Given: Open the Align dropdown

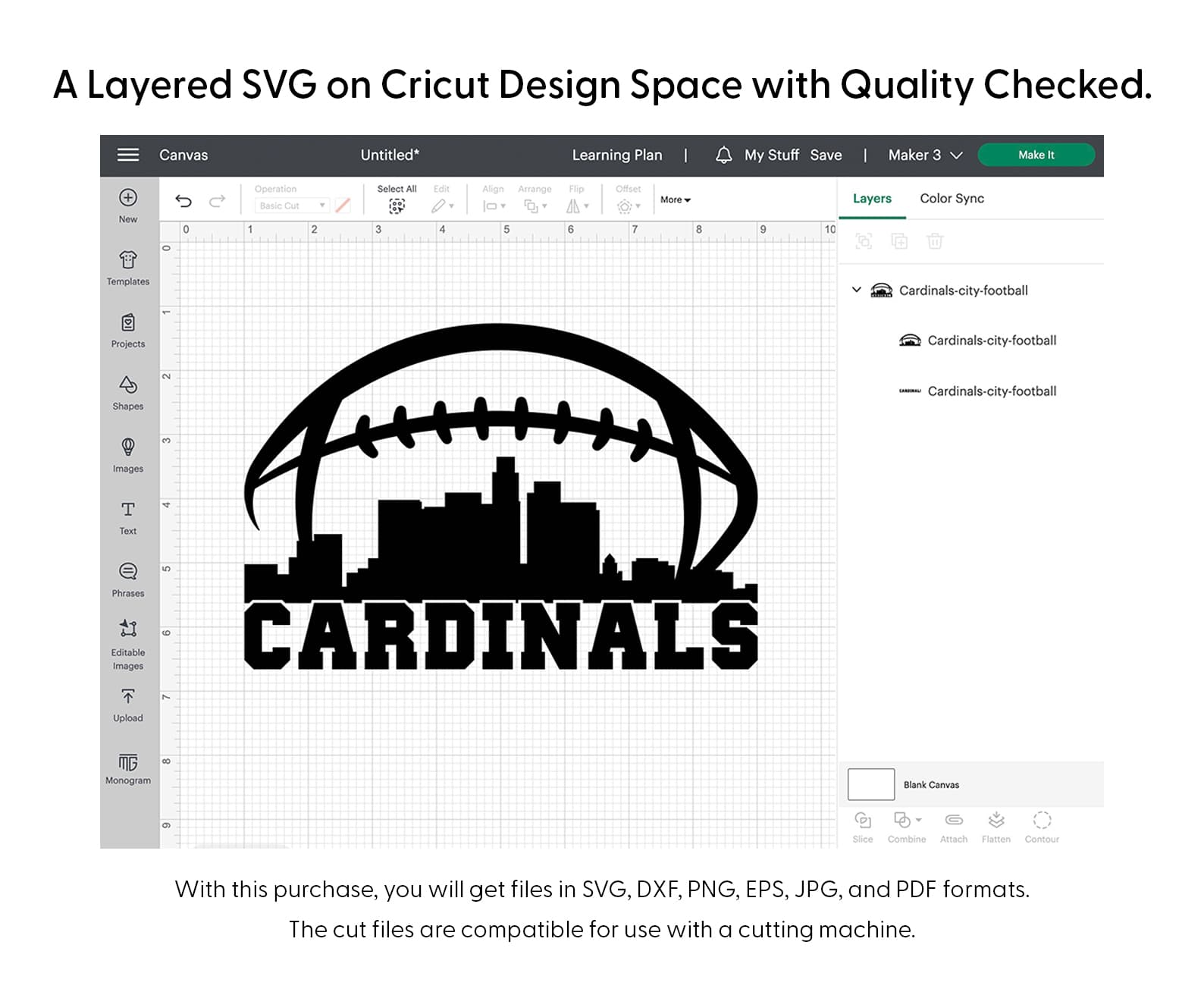Looking at the screenshot, I should coord(494,206).
